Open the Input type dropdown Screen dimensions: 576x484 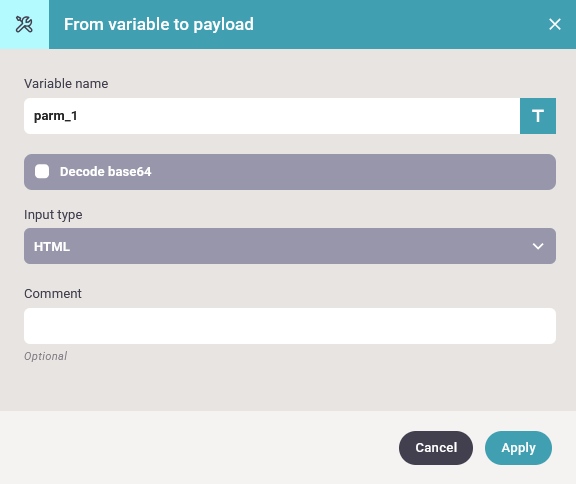290,246
